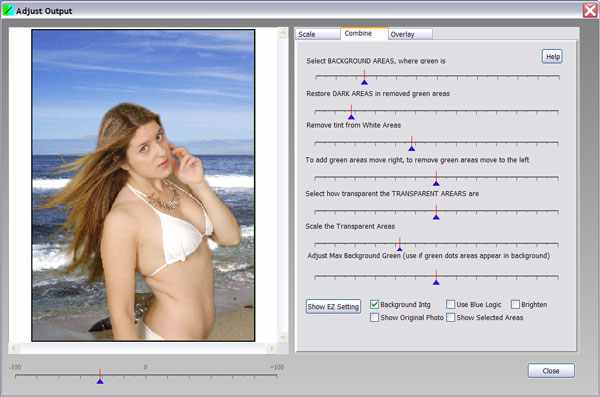This screenshot has height=397, width=600.
Task: Click the Help button
Action: click(x=552, y=57)
